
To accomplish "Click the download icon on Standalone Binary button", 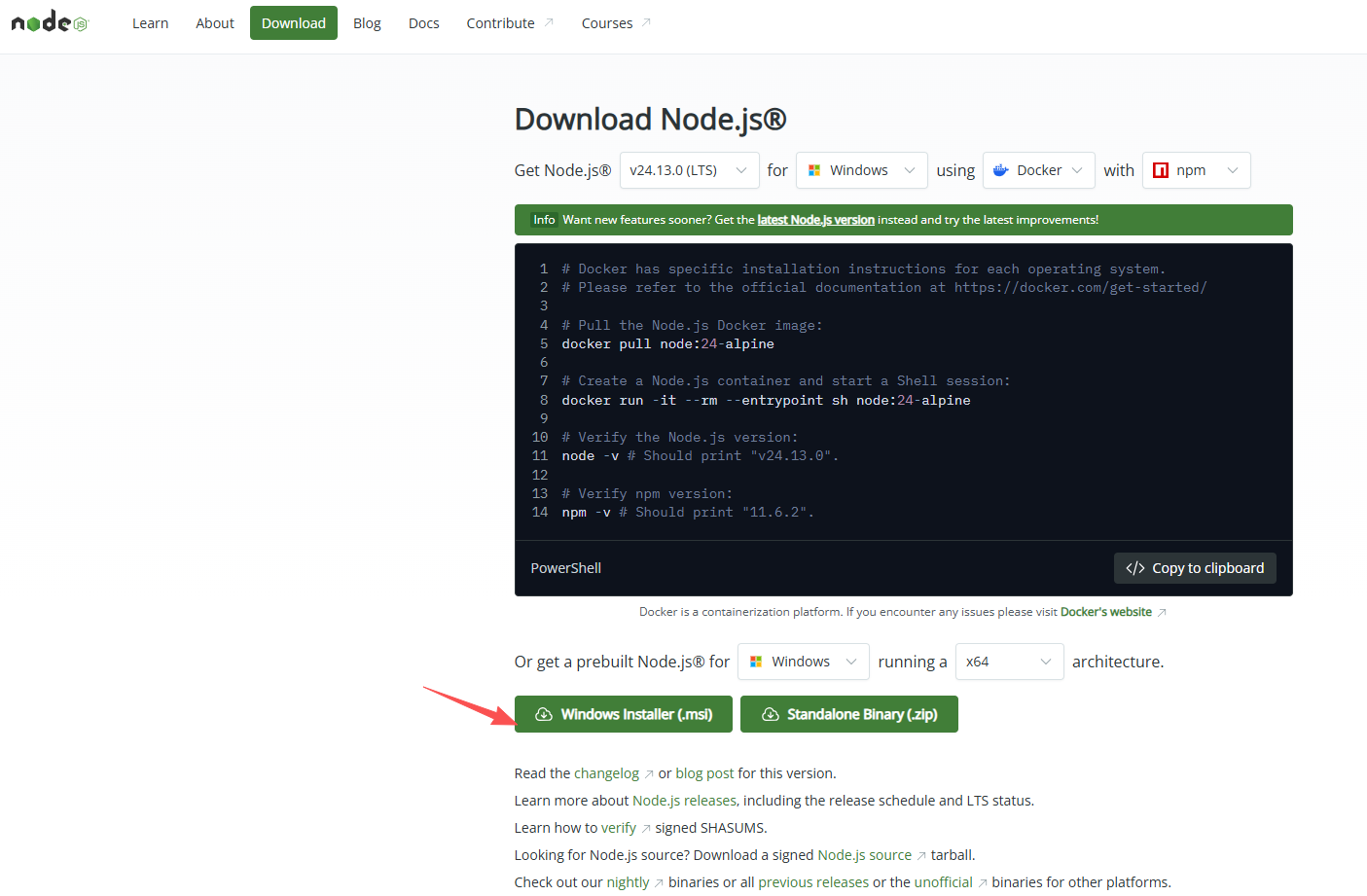I will [x=770, y=714].
